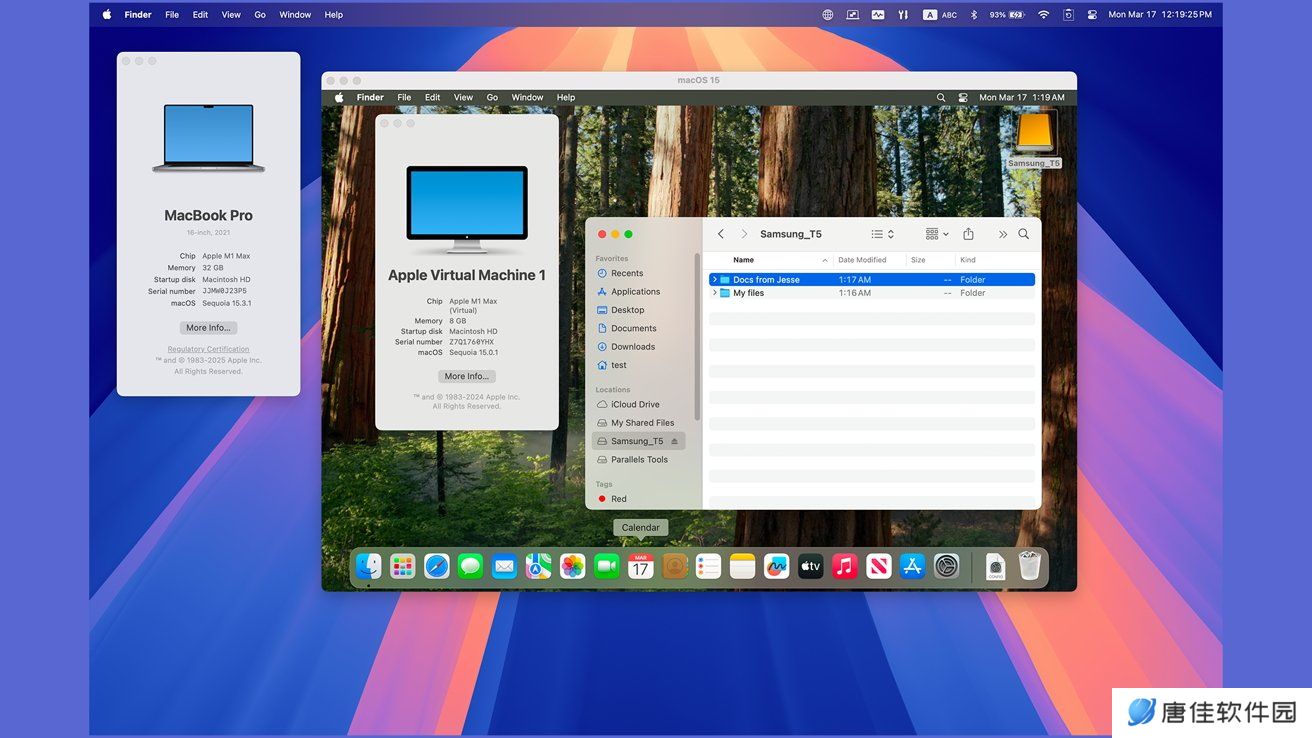Expand the My files folder

pos(714,293)
